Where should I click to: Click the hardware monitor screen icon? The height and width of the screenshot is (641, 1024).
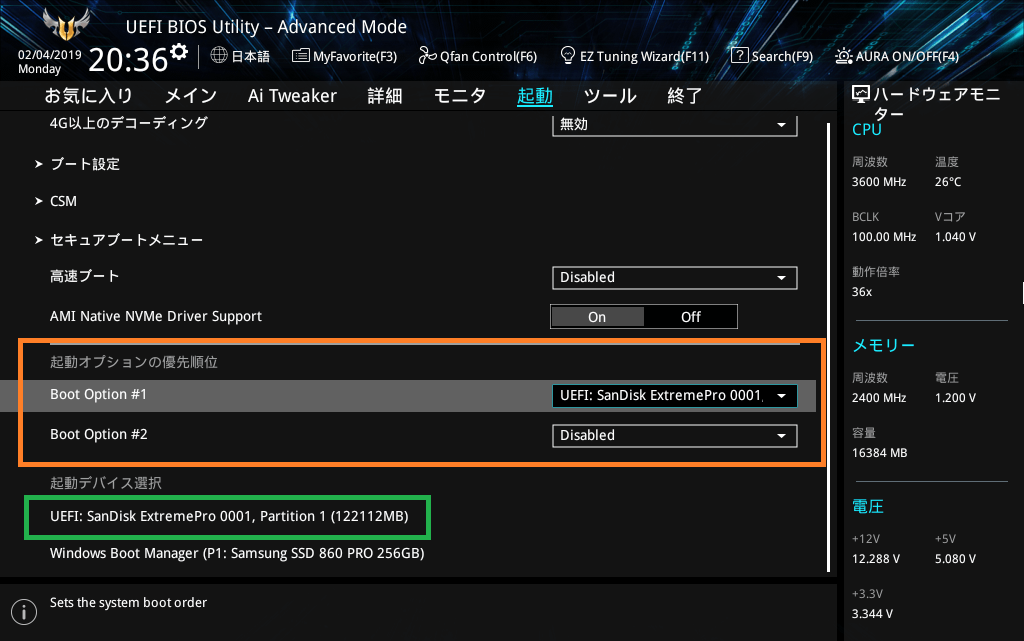pos(861,95)
